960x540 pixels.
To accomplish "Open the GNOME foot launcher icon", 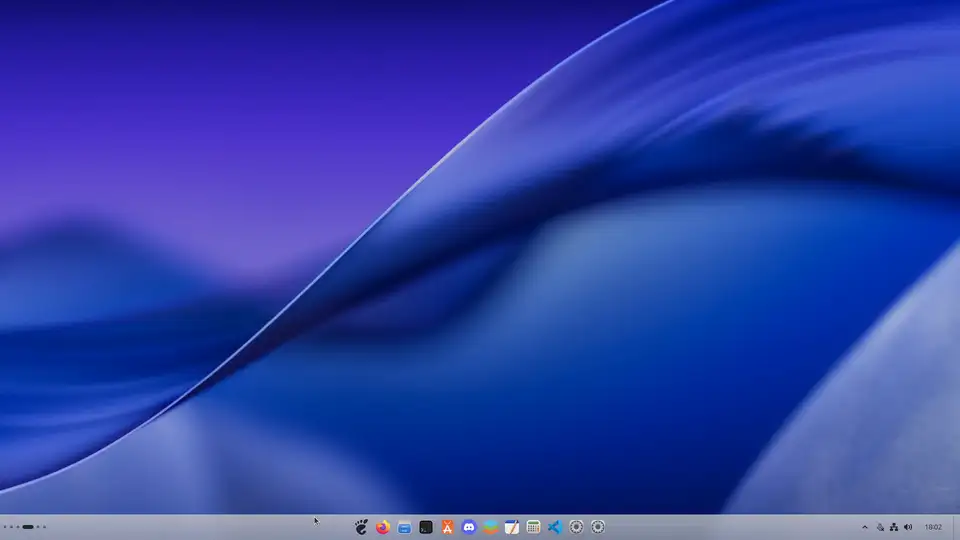I will tap(361, 527).
